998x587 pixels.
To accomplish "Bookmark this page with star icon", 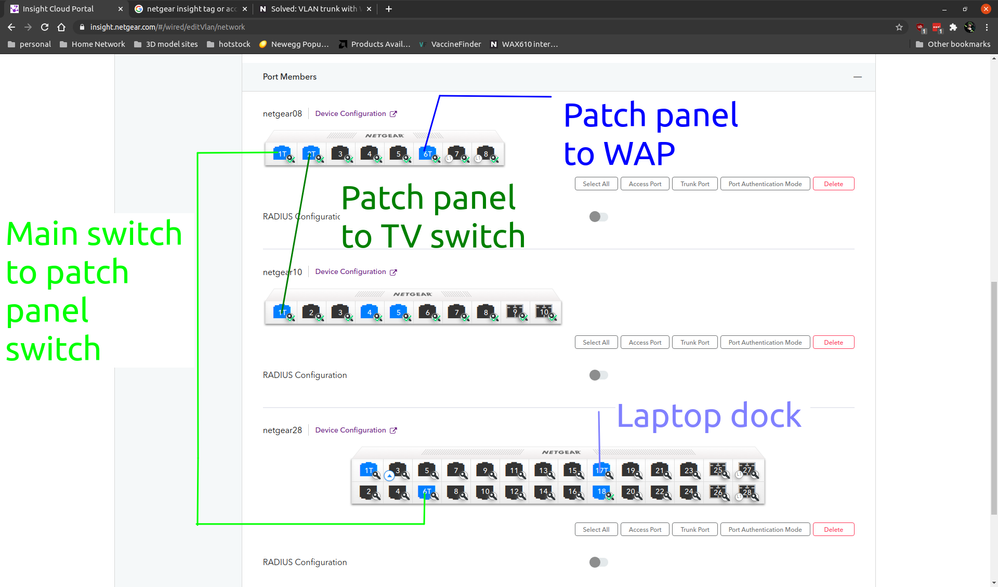I will tap(899, 27).
